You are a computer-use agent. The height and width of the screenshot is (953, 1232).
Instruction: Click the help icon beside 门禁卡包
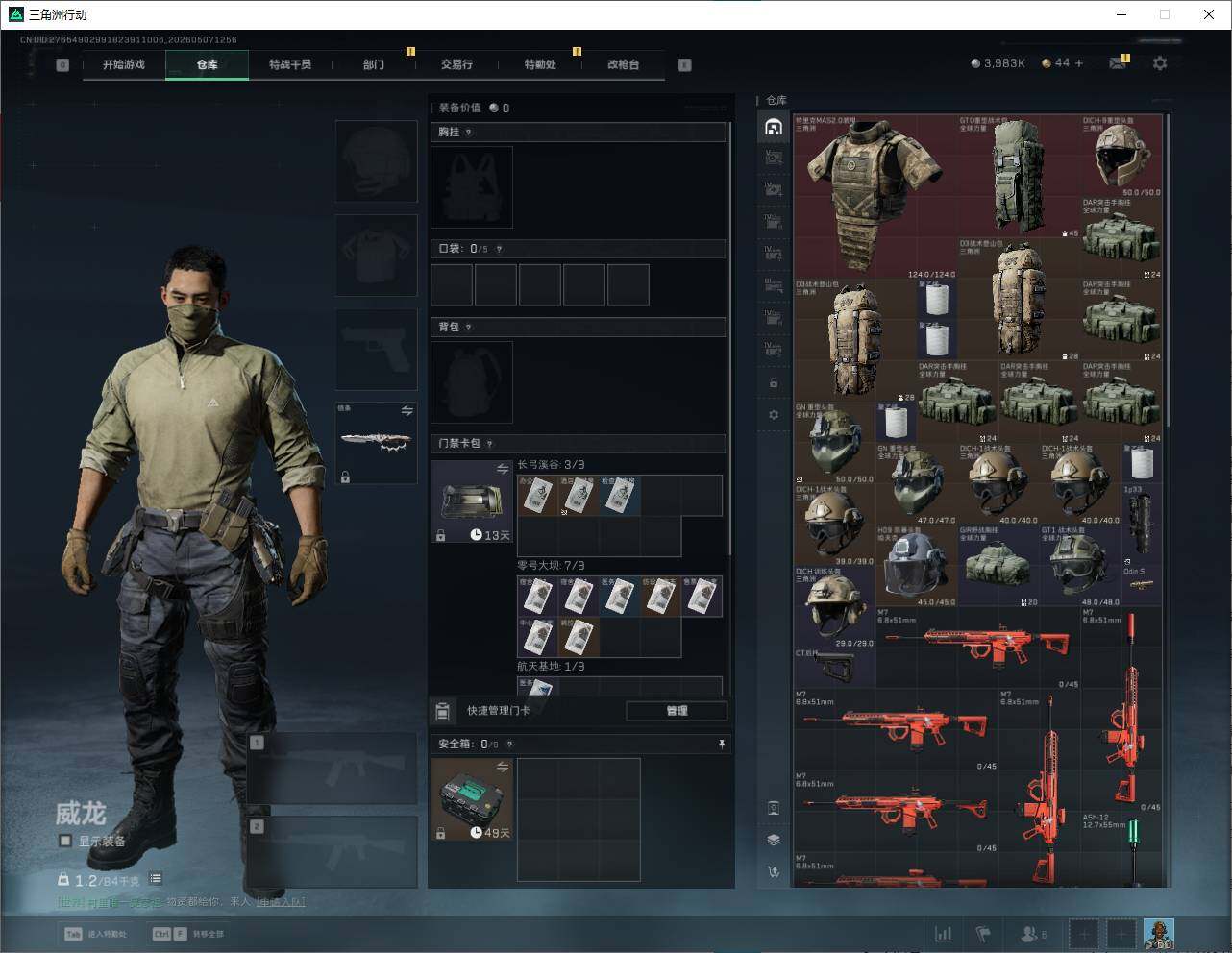point(490,444)
